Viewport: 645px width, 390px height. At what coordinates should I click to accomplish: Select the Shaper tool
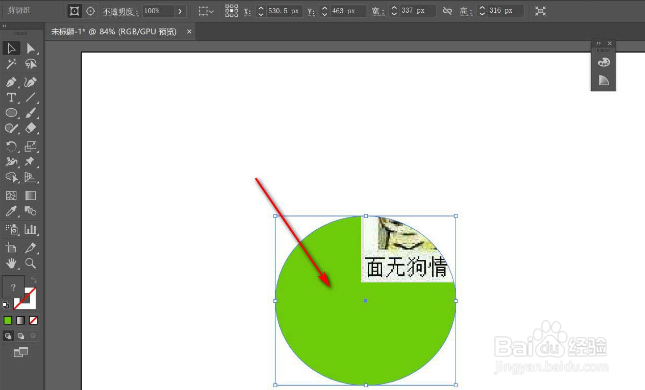point(11,128)
